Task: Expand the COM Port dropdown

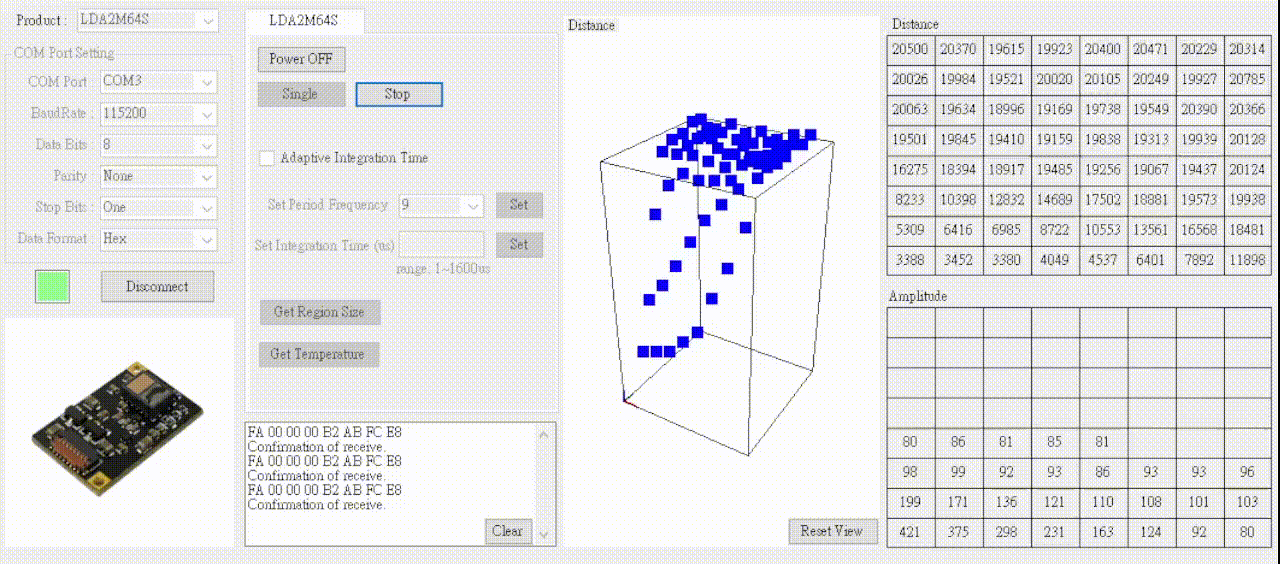Action: pyautogui.click(x=207, y=82)
